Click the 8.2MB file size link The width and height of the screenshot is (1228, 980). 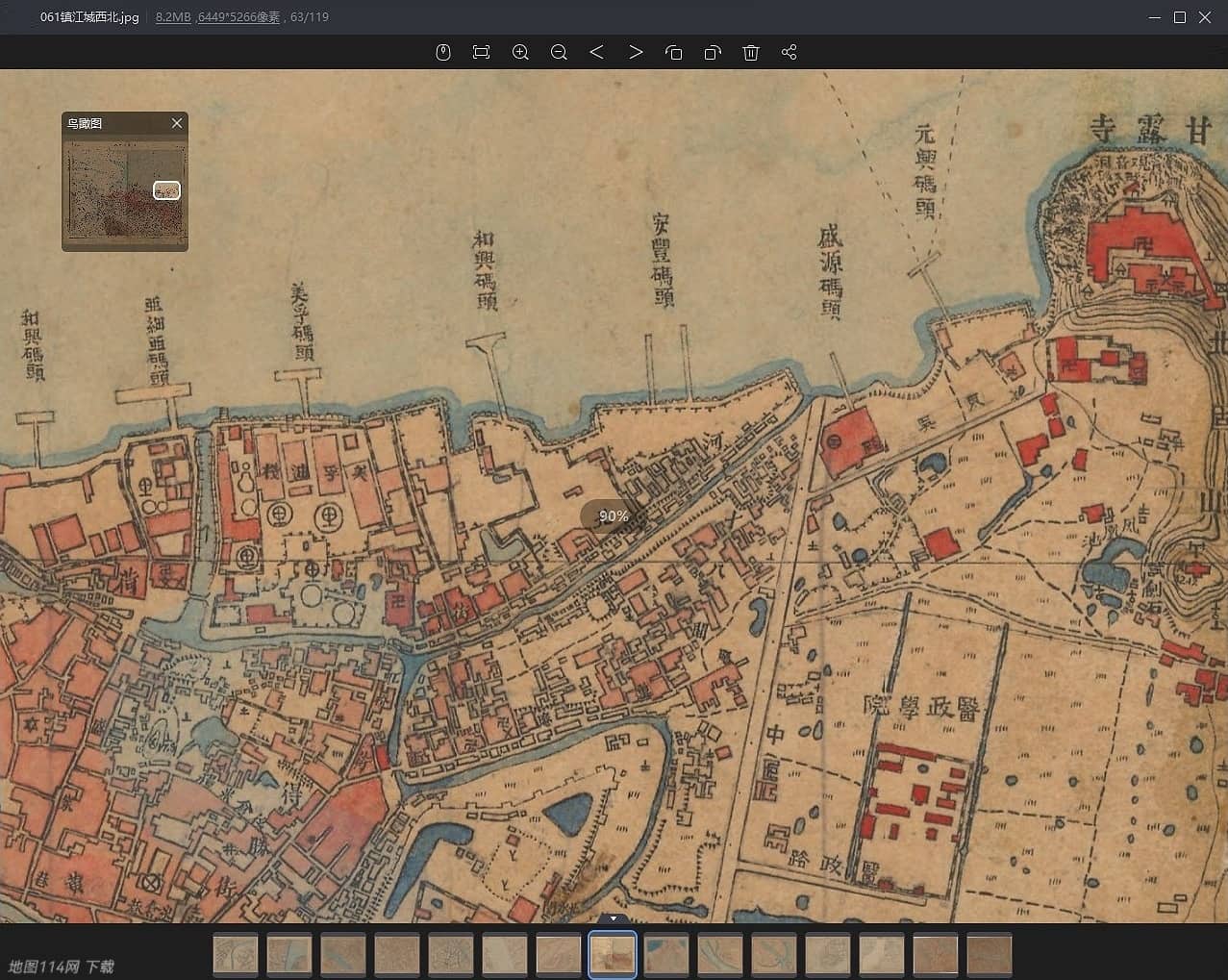point(173,17)
